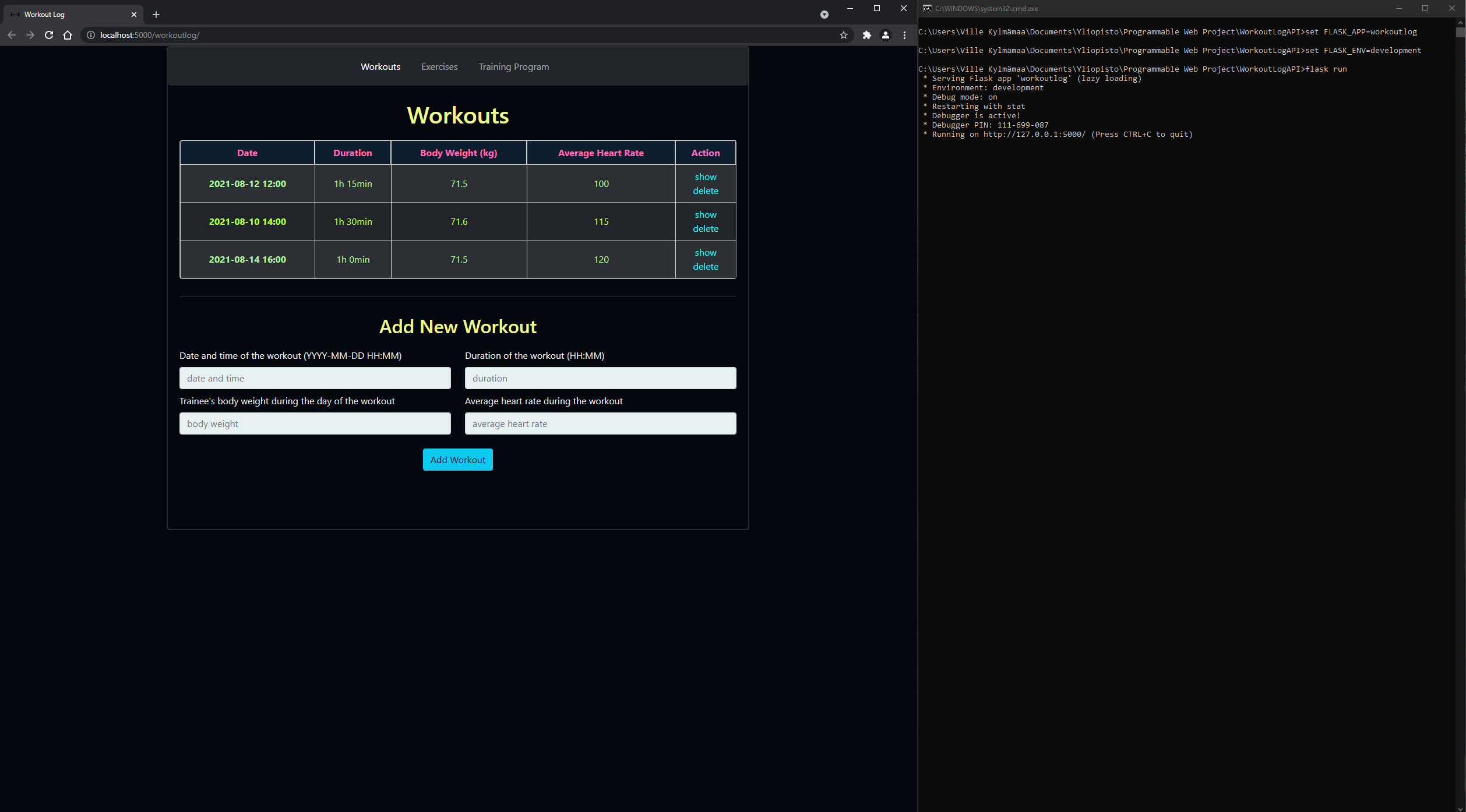Expand the tab search dropdown arrow

tap(824, 15)
